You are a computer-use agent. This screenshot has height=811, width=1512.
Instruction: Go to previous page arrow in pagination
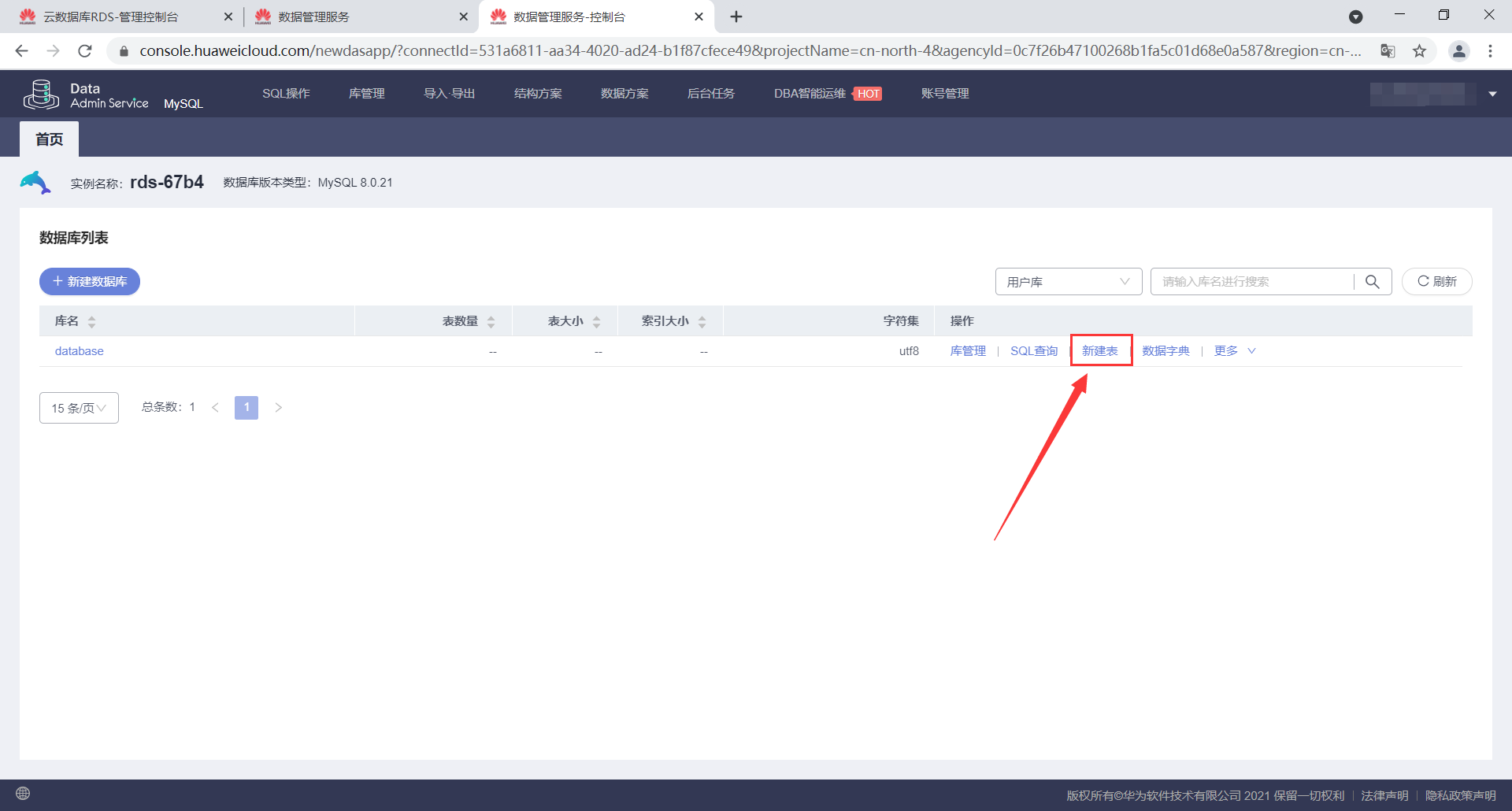(x=215, y=408)
